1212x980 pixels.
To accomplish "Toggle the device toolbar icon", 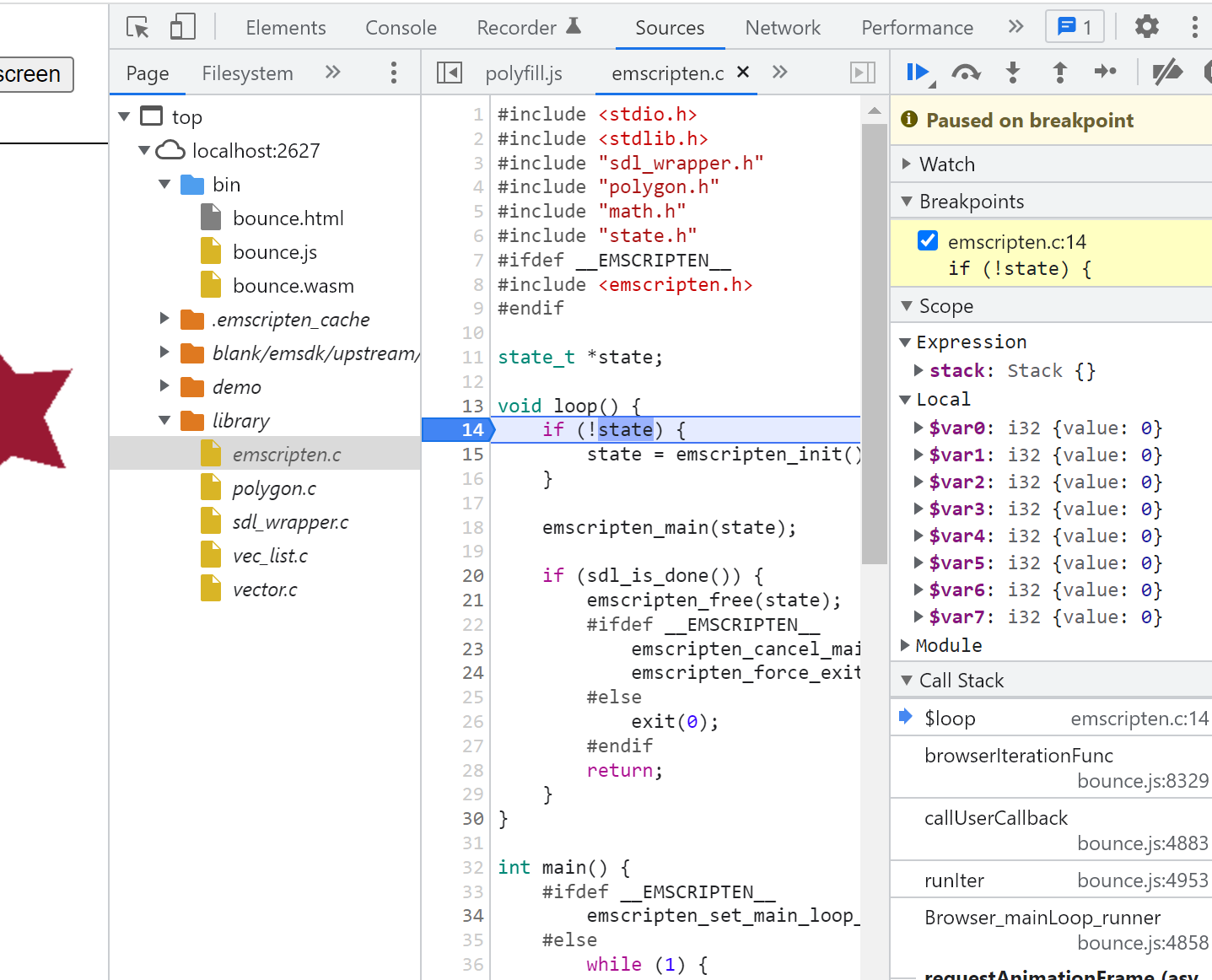I will click(182, 27).
